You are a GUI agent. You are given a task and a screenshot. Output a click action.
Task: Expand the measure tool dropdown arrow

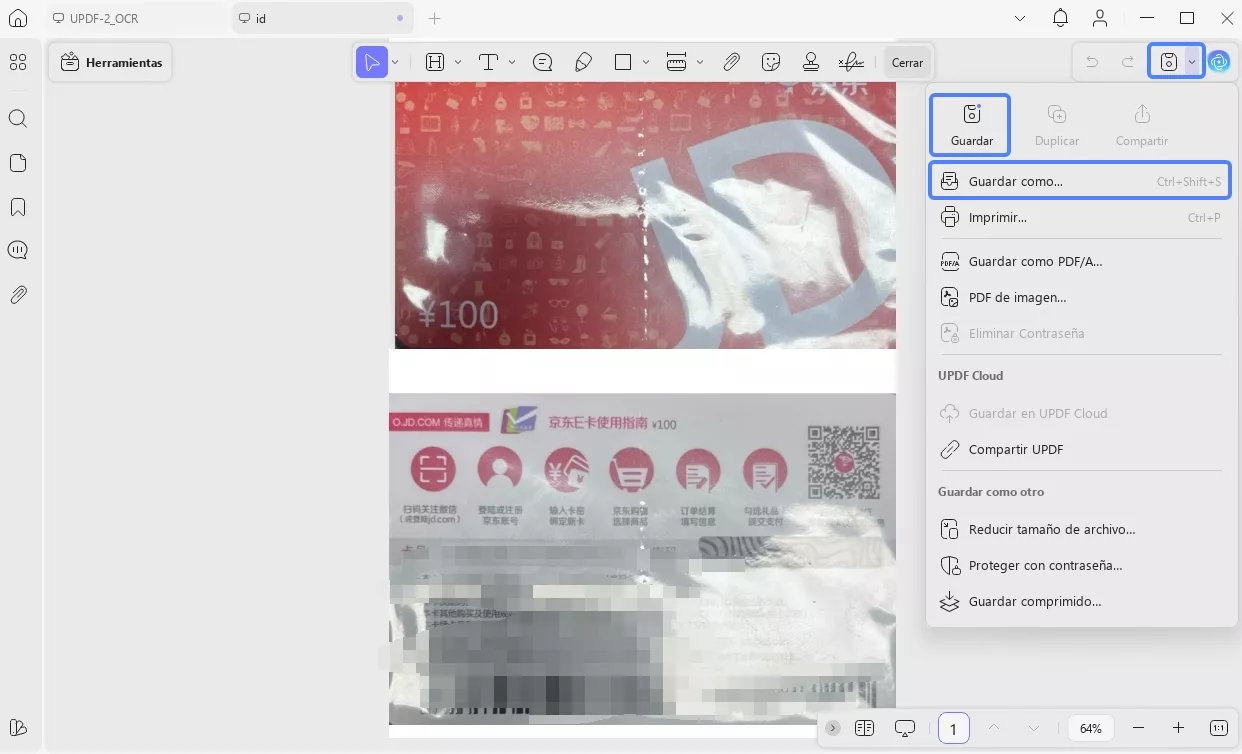pyautogui.click(x=700, y=62)
